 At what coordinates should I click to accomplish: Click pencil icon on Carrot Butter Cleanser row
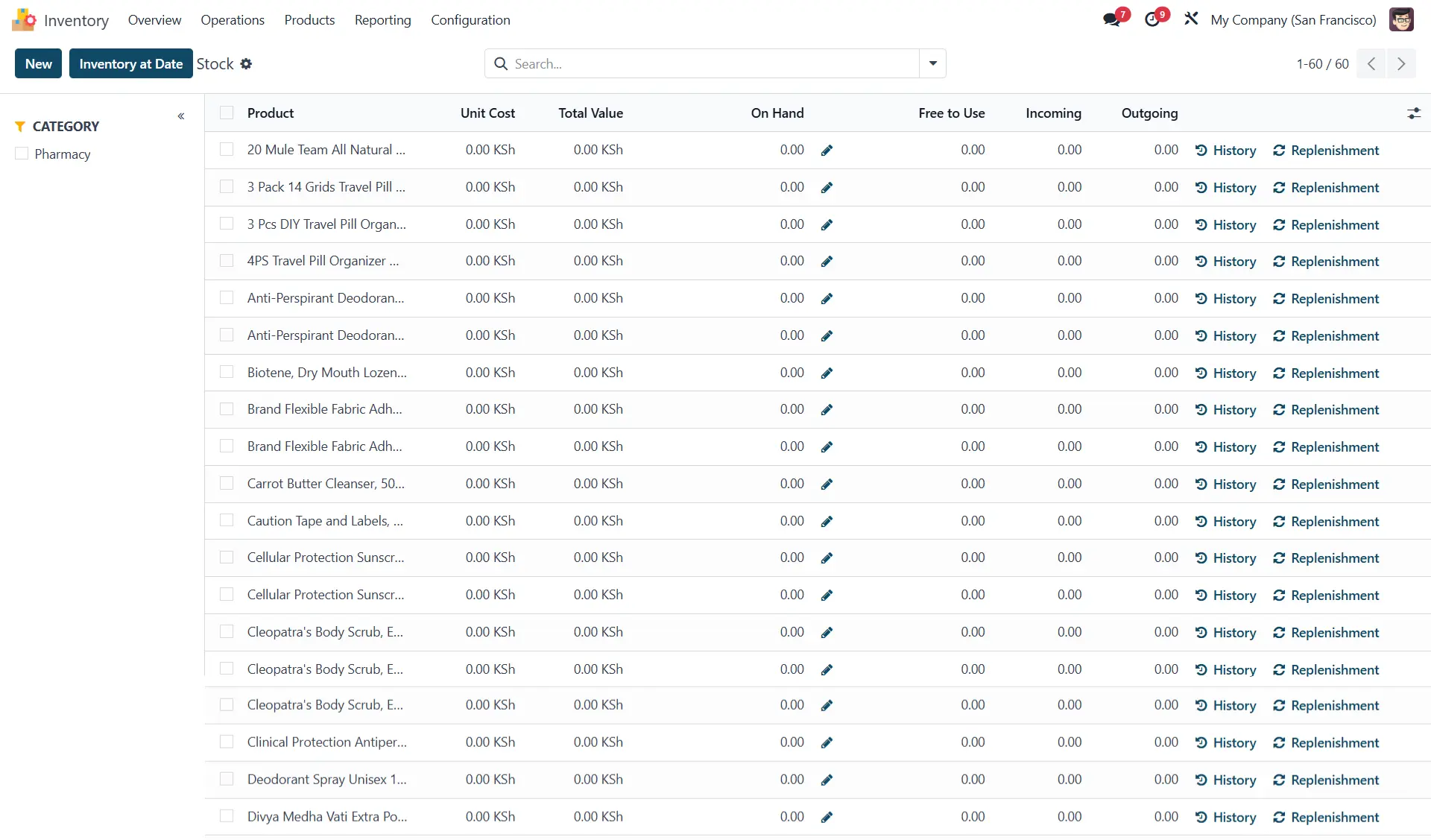[827, 484]
